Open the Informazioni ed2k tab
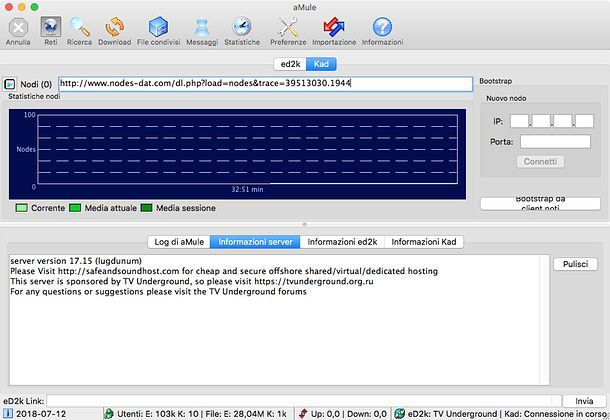Image resolution: width=610 pixels, height=420 pixels. coord(342,242)
